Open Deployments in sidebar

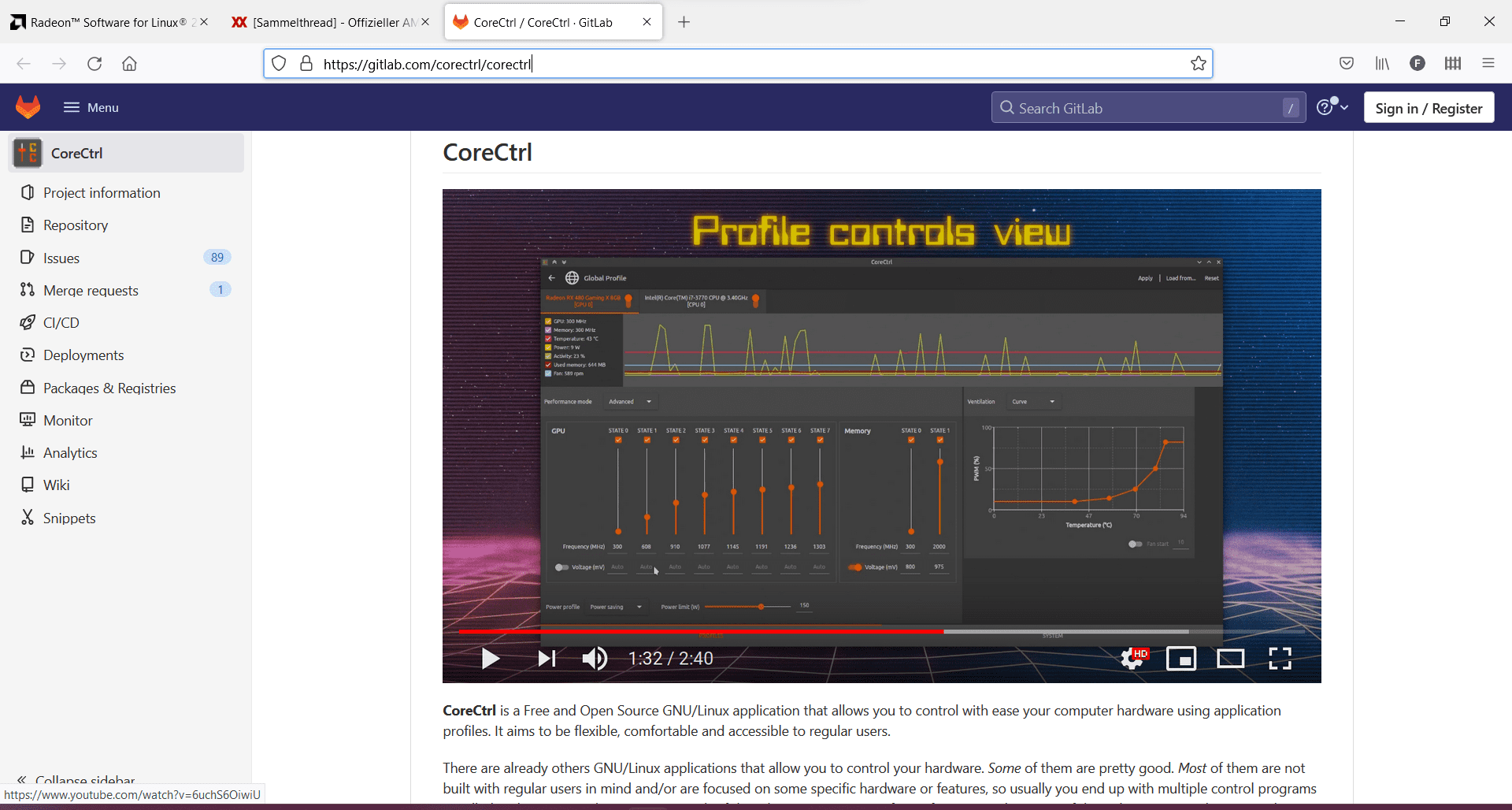(83, 355)
